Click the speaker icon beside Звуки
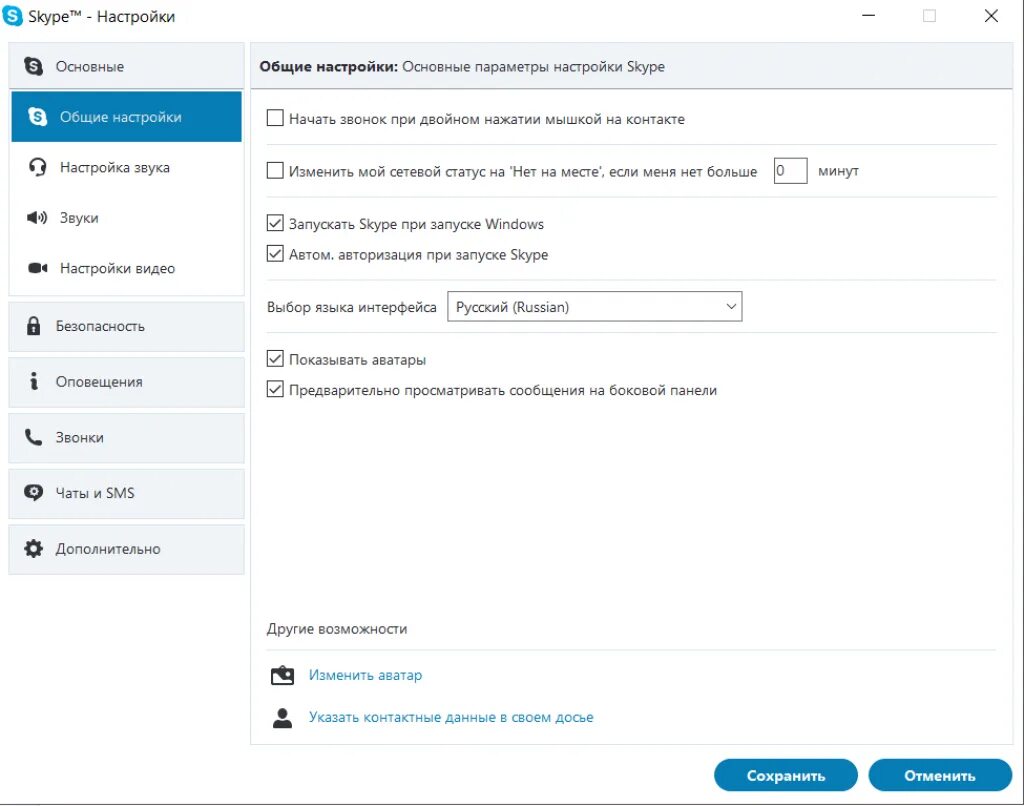The width and height of the screenshot is (1024, 806). (38, 218)
